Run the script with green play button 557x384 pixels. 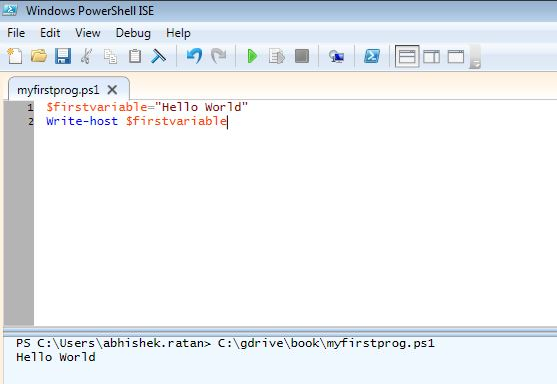point(252,56)
